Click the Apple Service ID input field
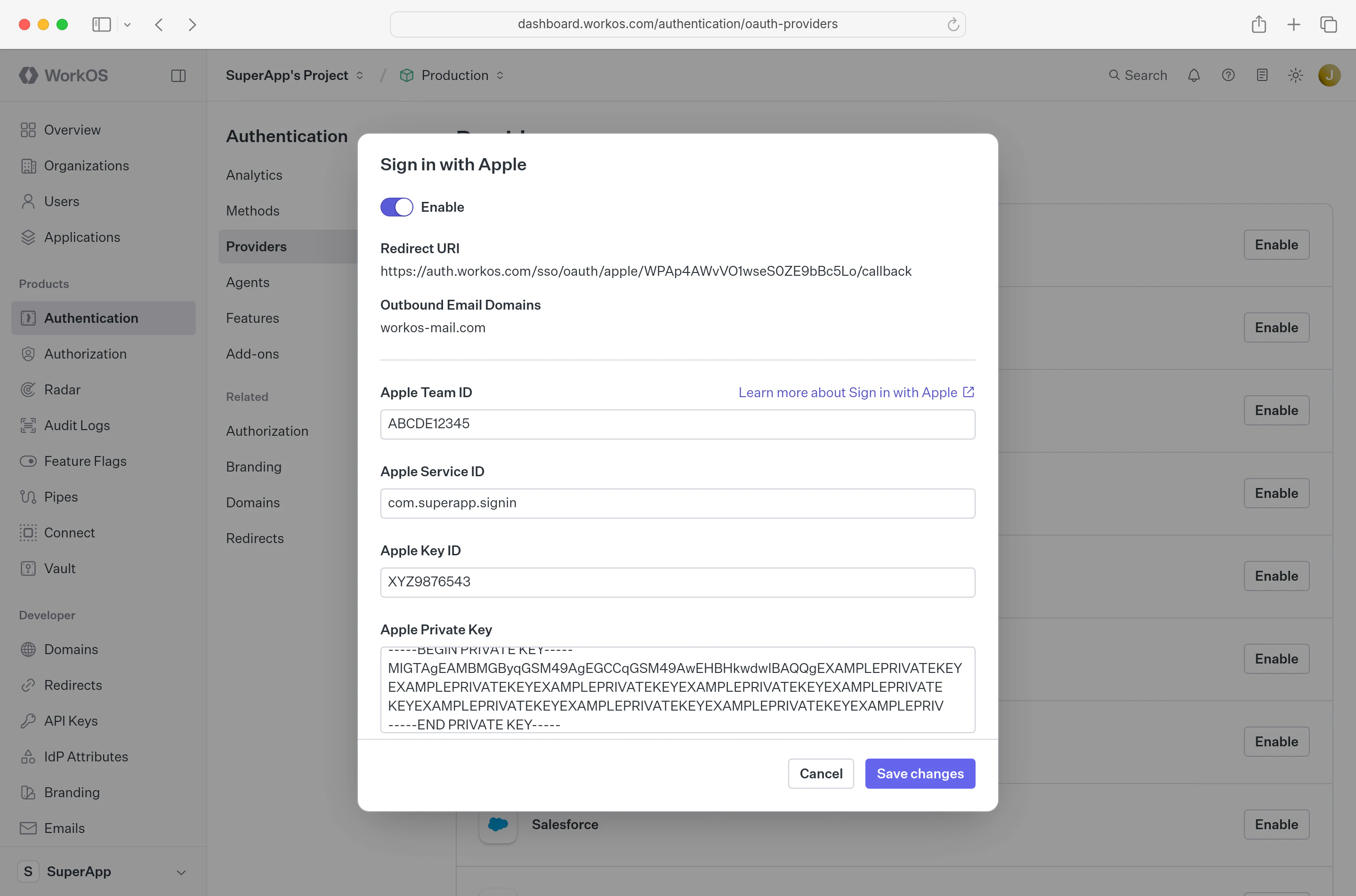1356x896 pixels. (678, 503)
